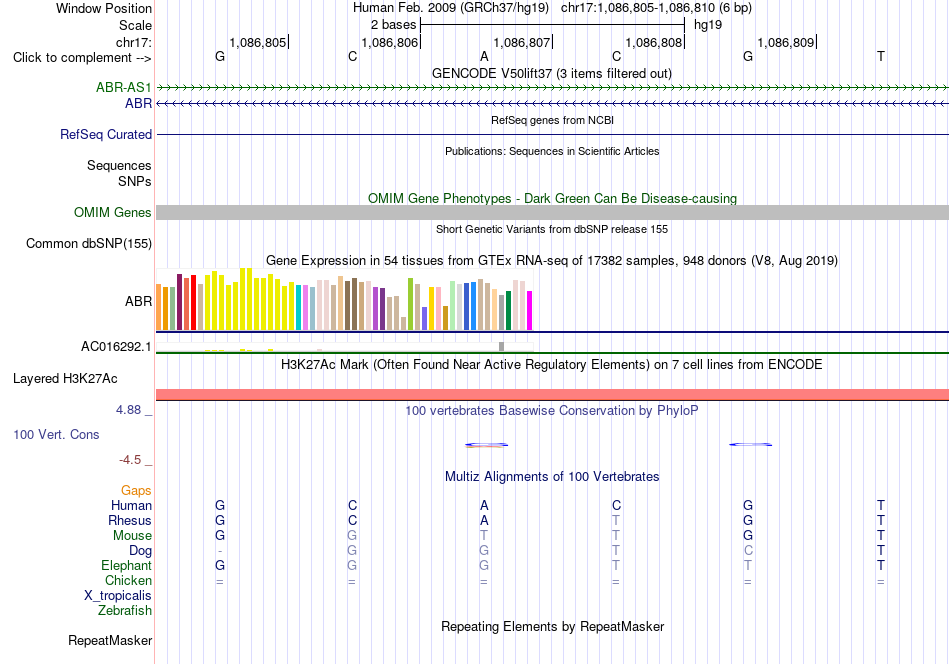Click the ABR-AS1 gene label

click(x=124, y=87)
